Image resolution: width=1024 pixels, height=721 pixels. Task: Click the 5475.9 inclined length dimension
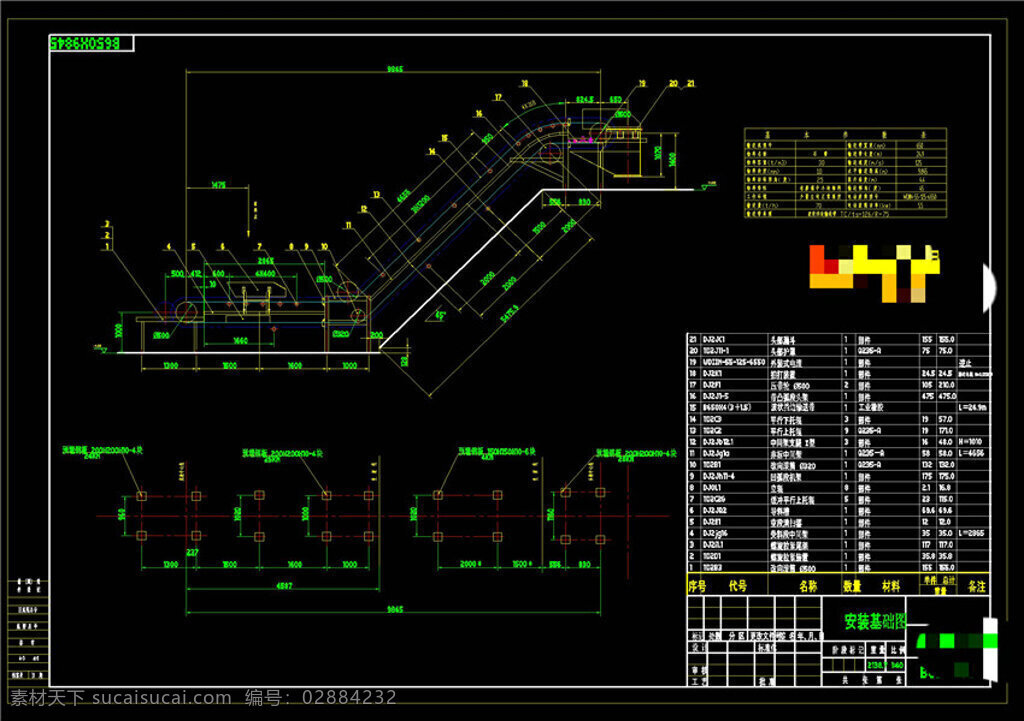click(509, 314)
